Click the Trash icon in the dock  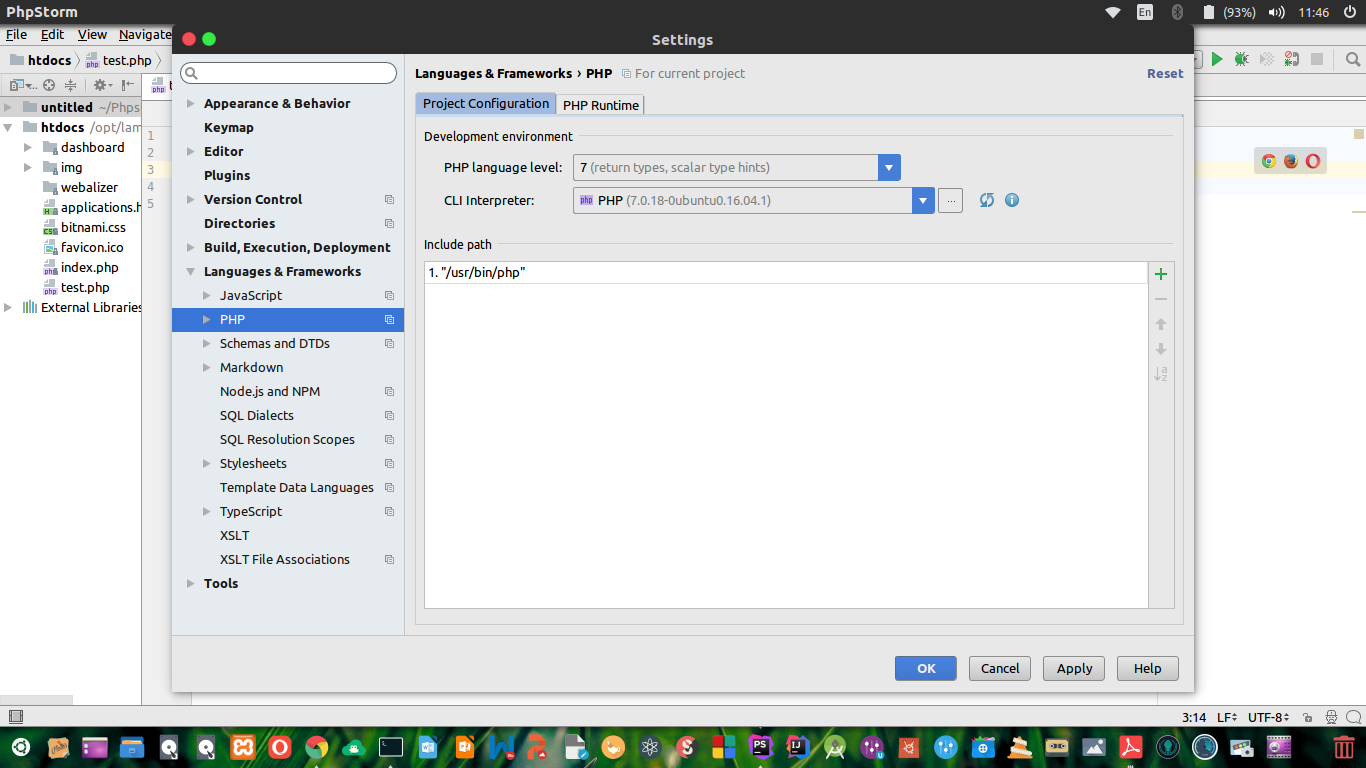(x=1344, y=746)
